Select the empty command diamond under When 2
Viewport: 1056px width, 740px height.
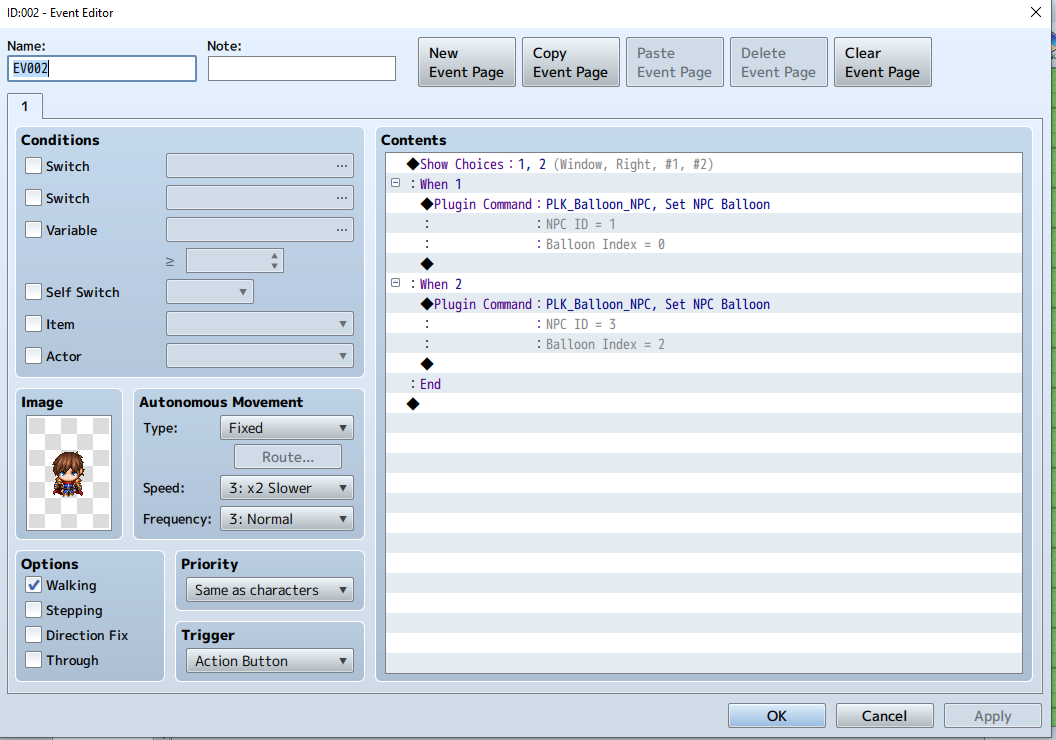(x=427, y=364)
